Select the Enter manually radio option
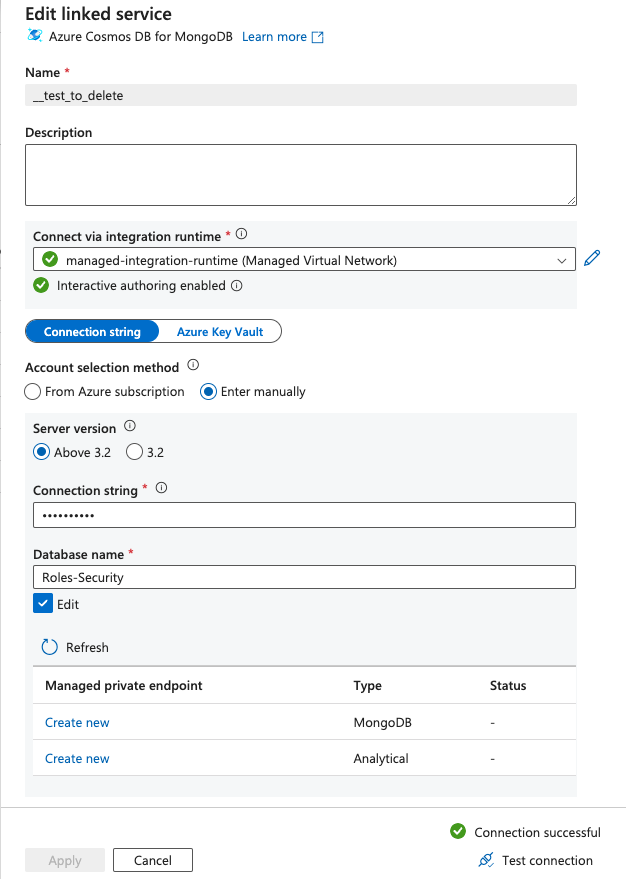The width and height of the screenshot is (626, 879). pyautogui.click(x=209, y=392)
